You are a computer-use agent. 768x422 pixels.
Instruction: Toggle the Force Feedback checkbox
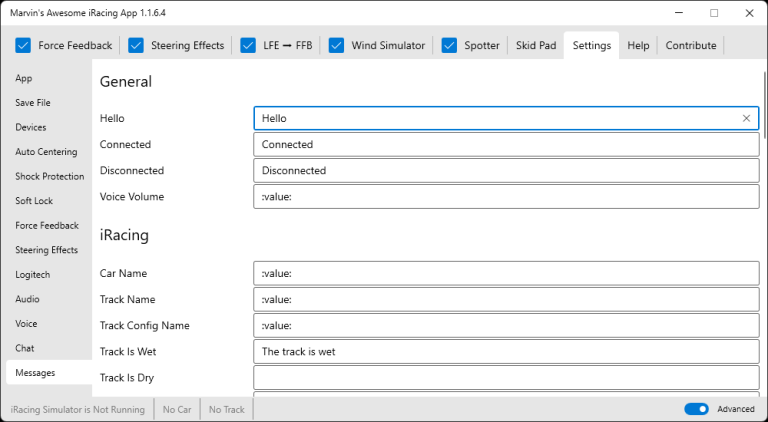(x=23, y=45)
